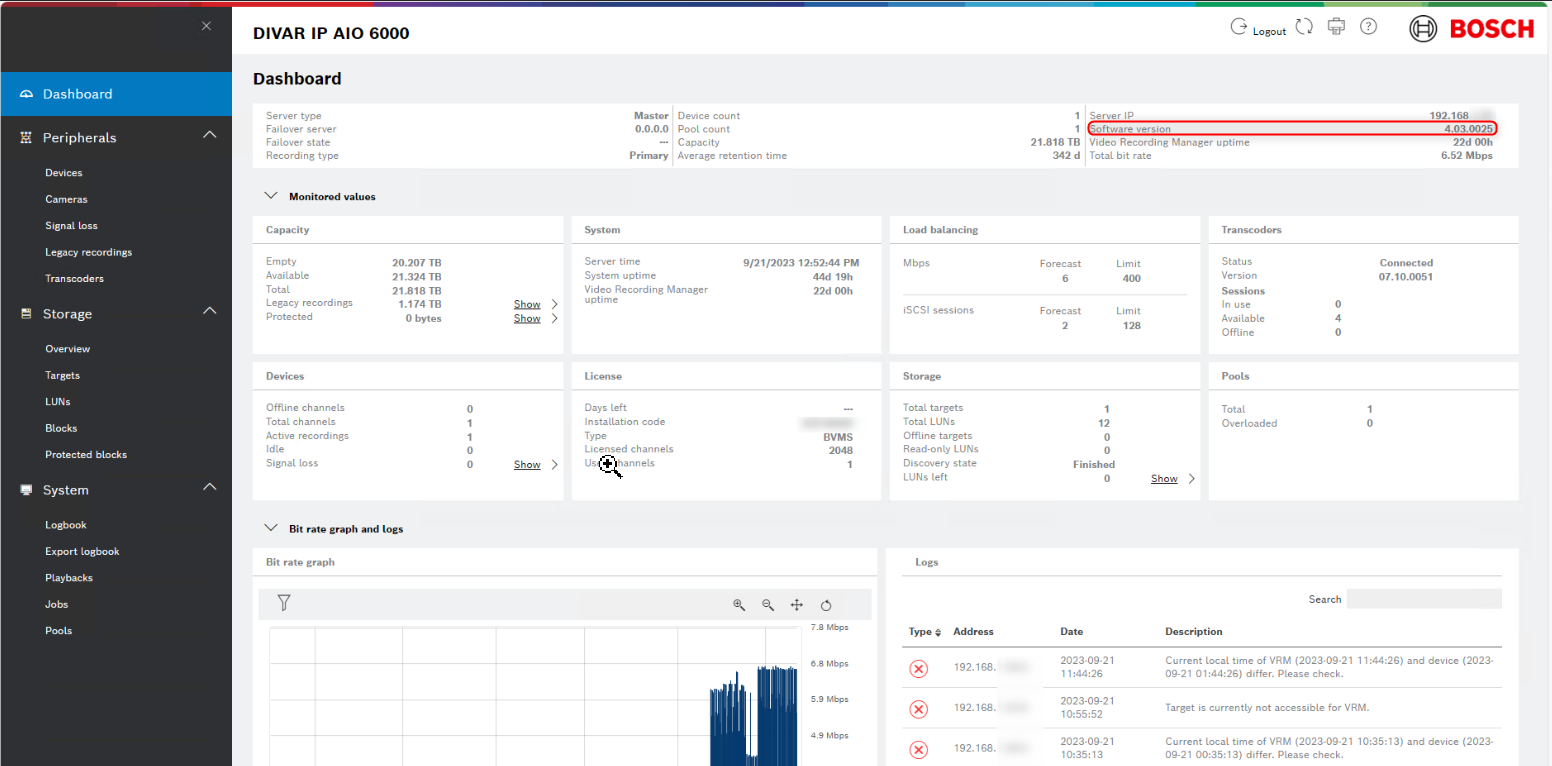Reset the bit rate graph view

click(826, 605)
